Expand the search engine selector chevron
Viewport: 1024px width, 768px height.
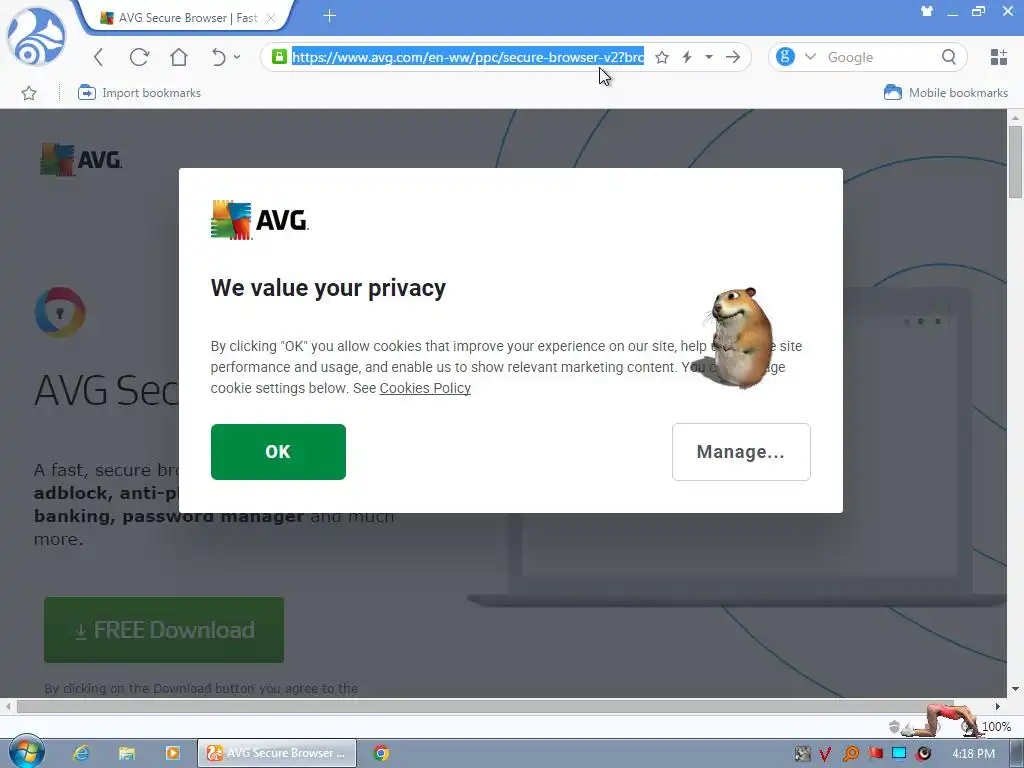coord(810,57)
